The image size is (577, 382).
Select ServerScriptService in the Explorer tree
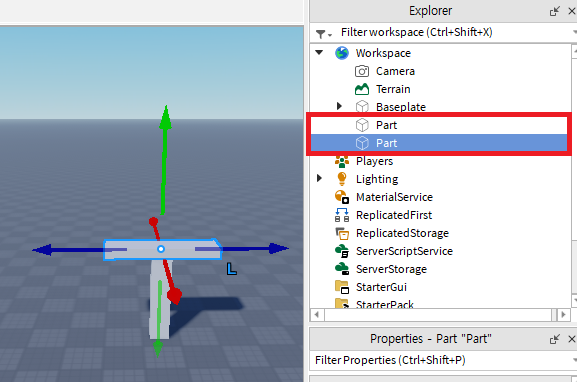404,251
